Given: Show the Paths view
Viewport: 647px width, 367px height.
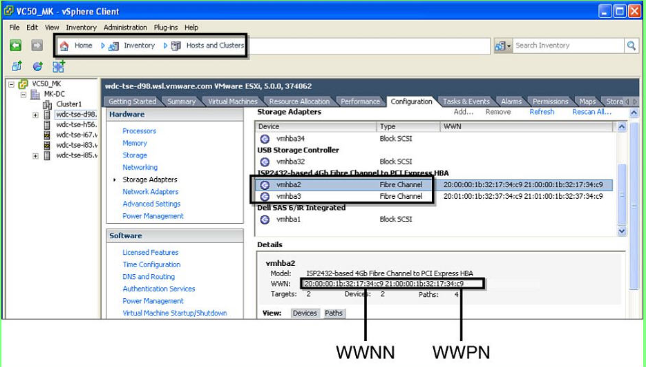Looking at the screenshot, I should point(333,313).
